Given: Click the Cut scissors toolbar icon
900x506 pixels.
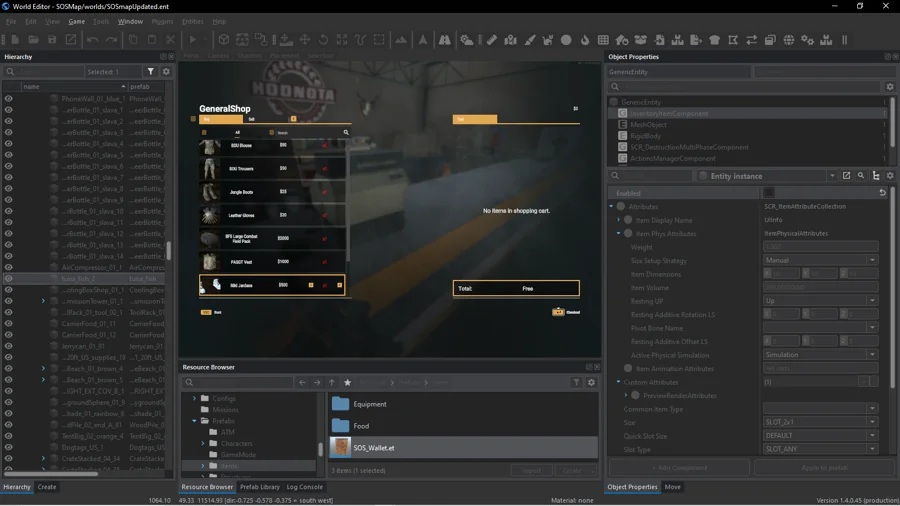Looking at the screenshot, I should coord(170,40).
